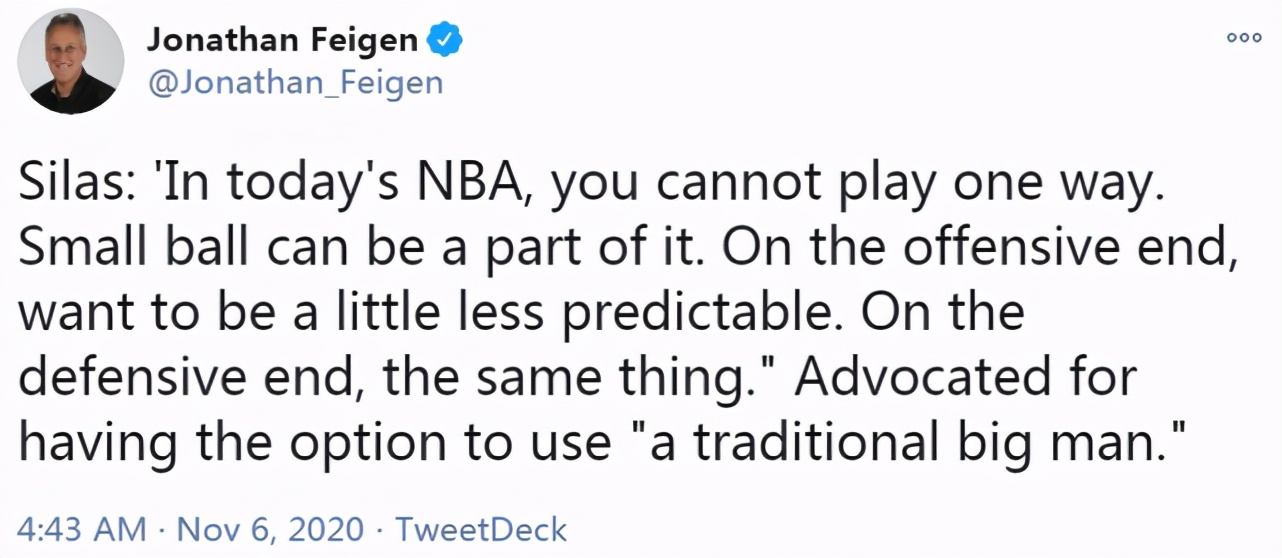Click tweet line beginning "defensive end"

pyautogui.click(x=578, y=377)
